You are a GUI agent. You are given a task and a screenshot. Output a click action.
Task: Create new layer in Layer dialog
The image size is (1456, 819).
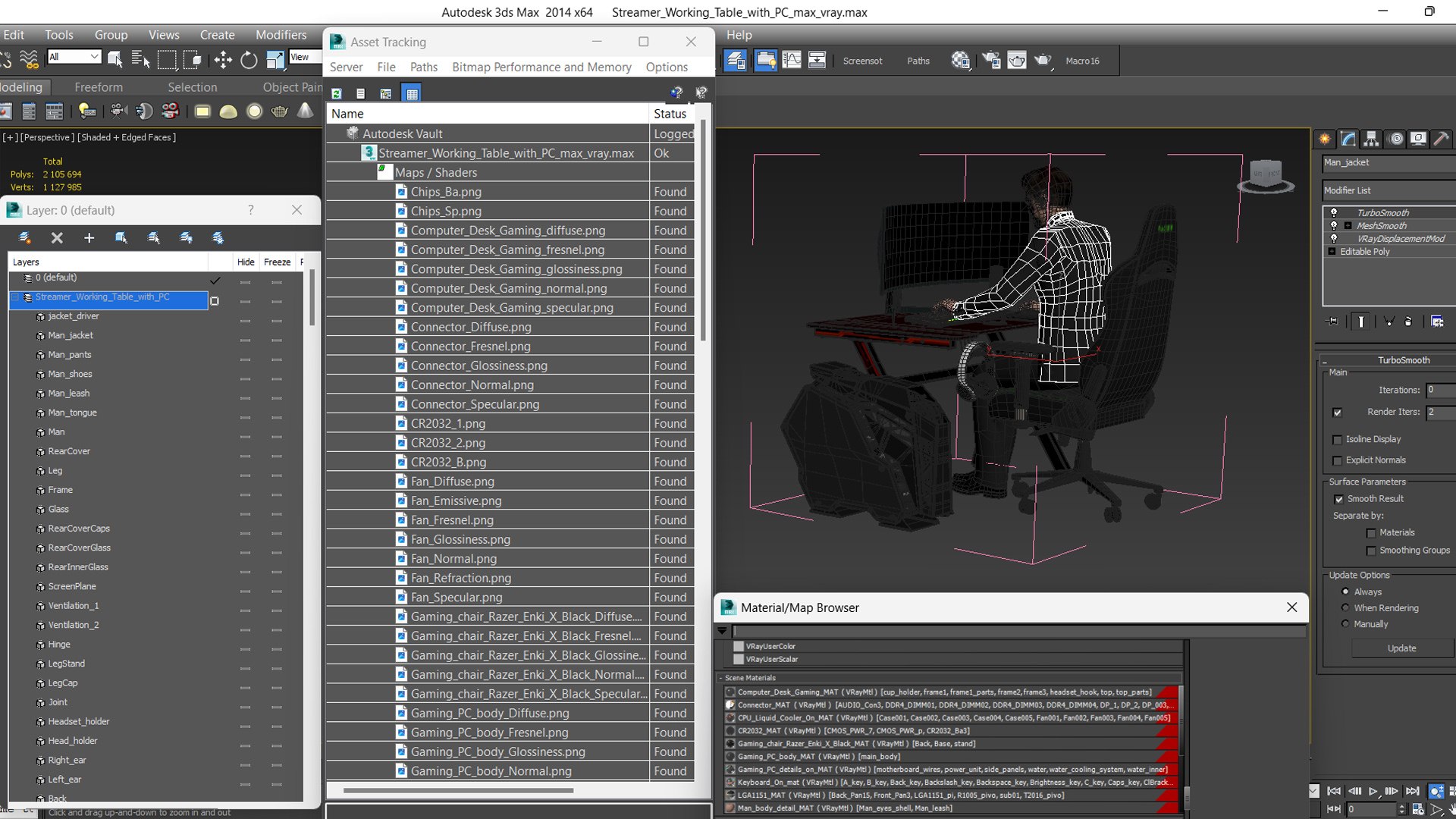click(x=24, y=238)
